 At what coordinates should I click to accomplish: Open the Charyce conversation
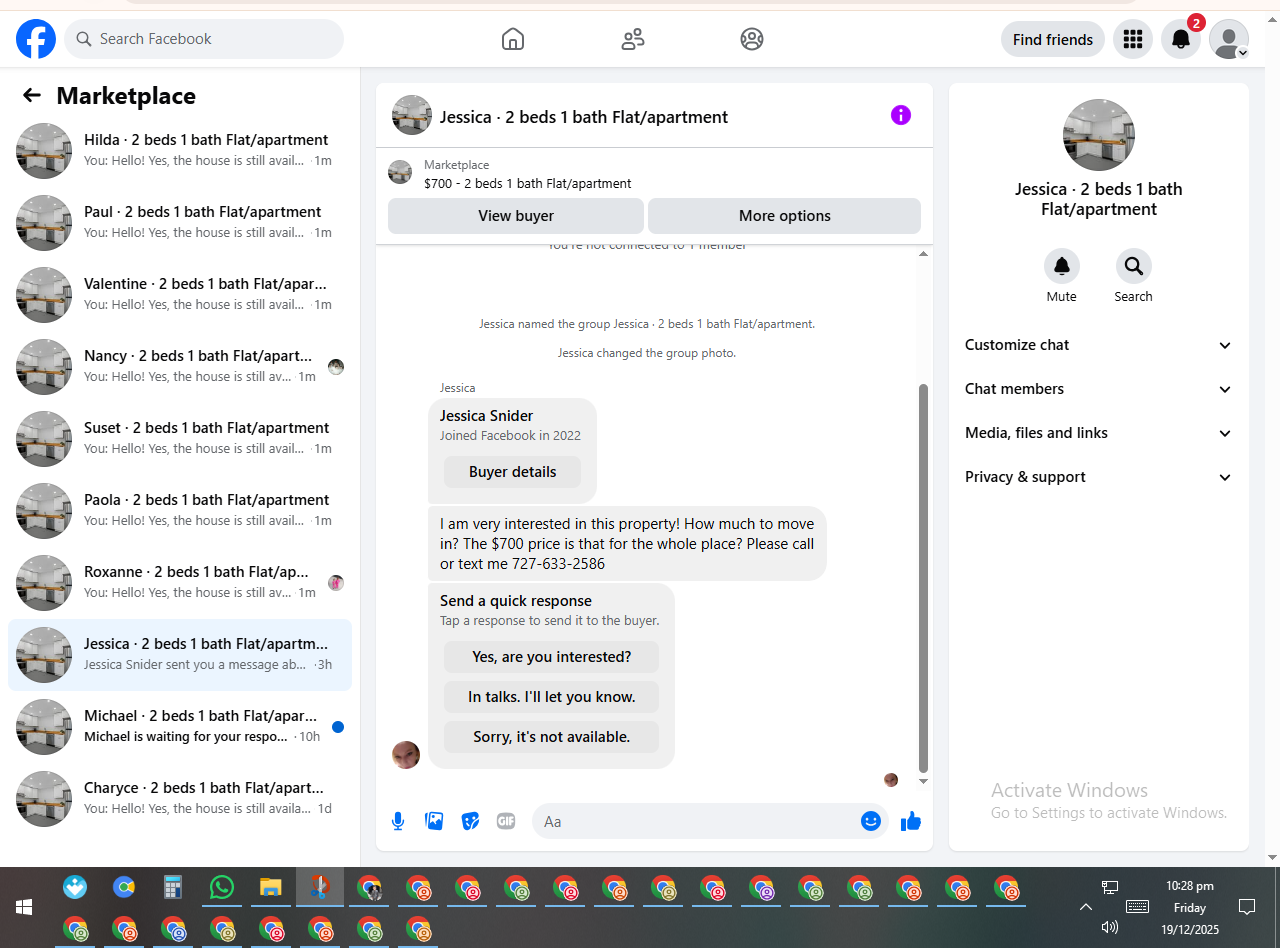180,799
